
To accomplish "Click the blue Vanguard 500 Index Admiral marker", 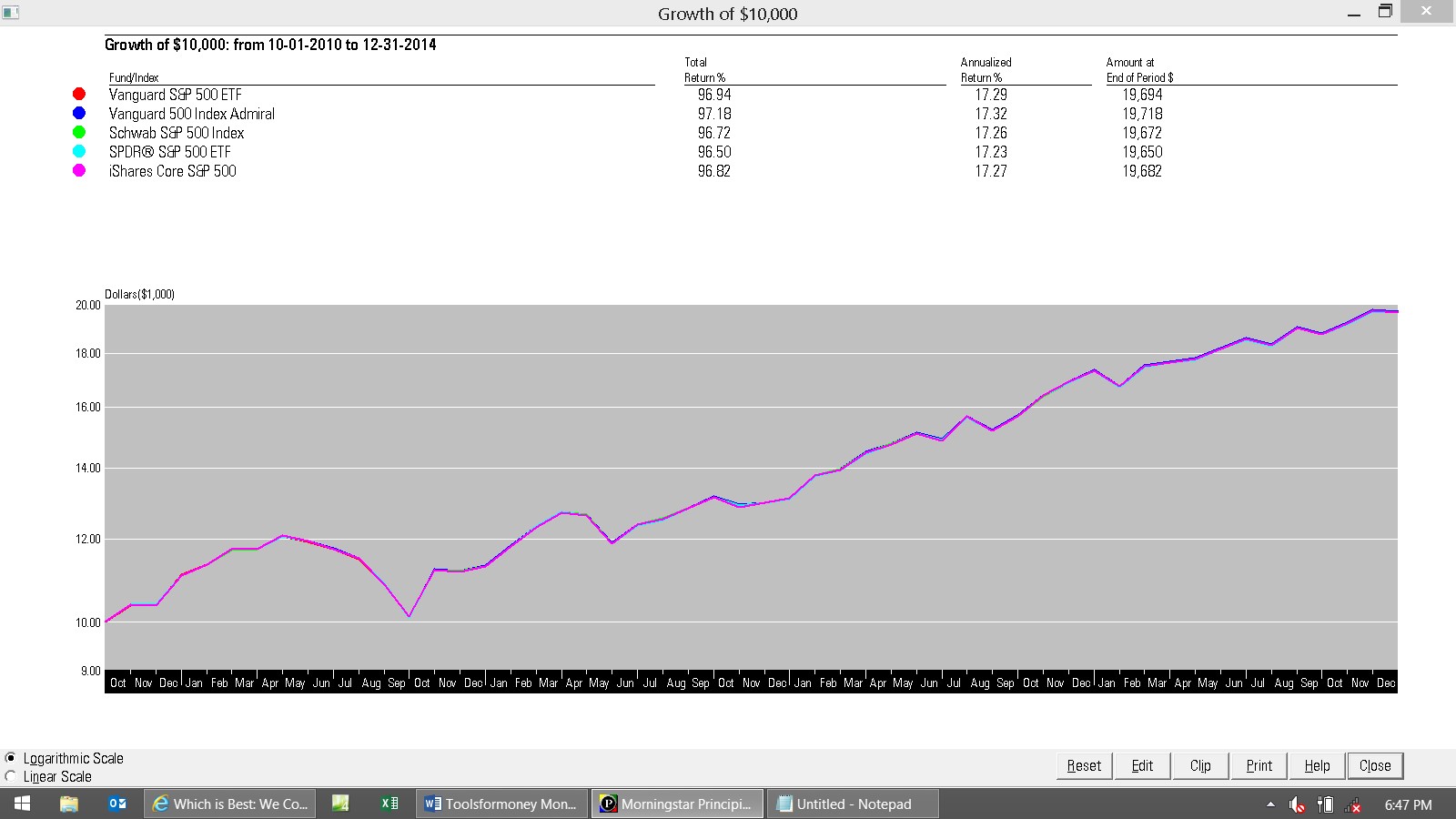I will 79,113.
